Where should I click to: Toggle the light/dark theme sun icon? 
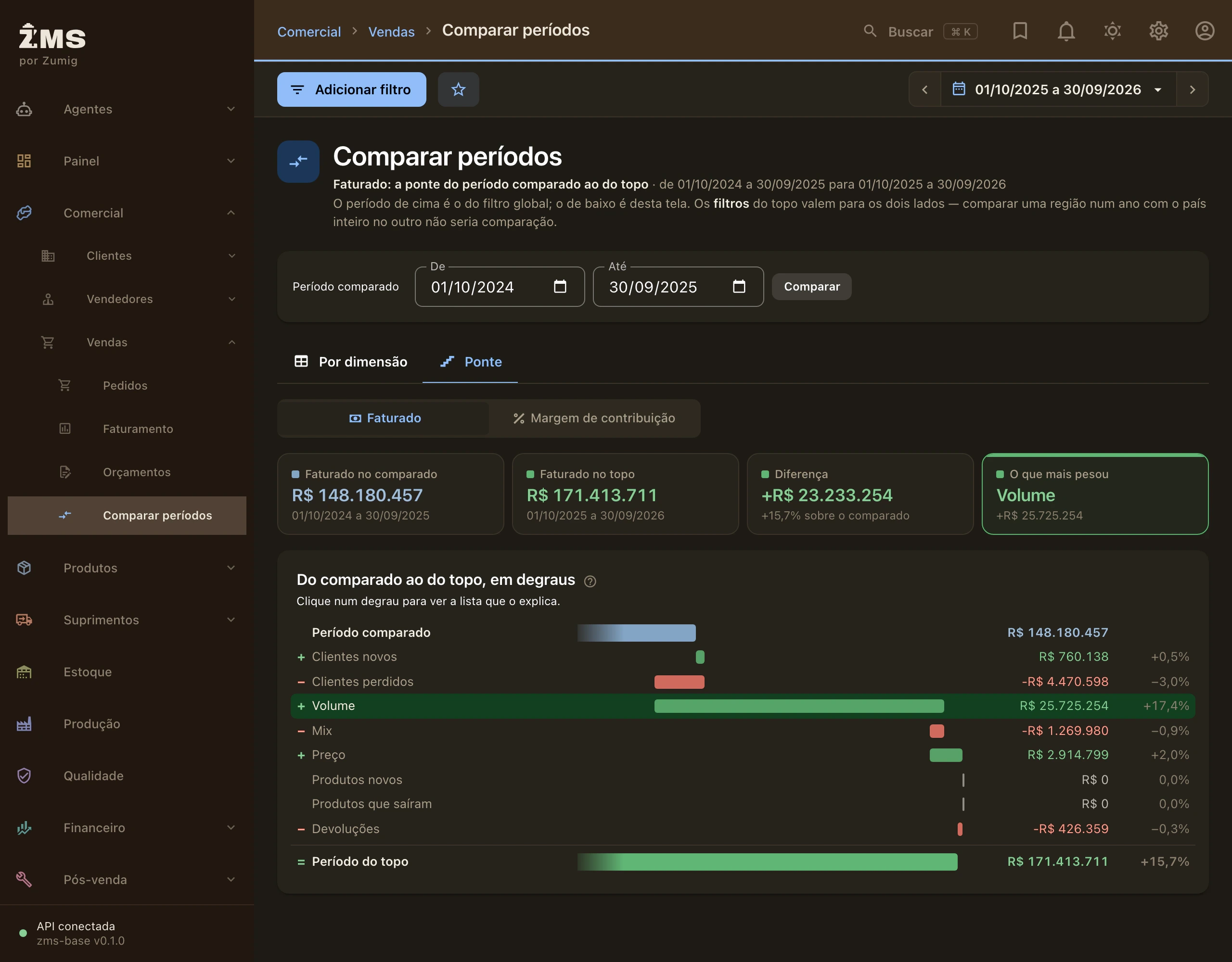[x=1113, y=31]
